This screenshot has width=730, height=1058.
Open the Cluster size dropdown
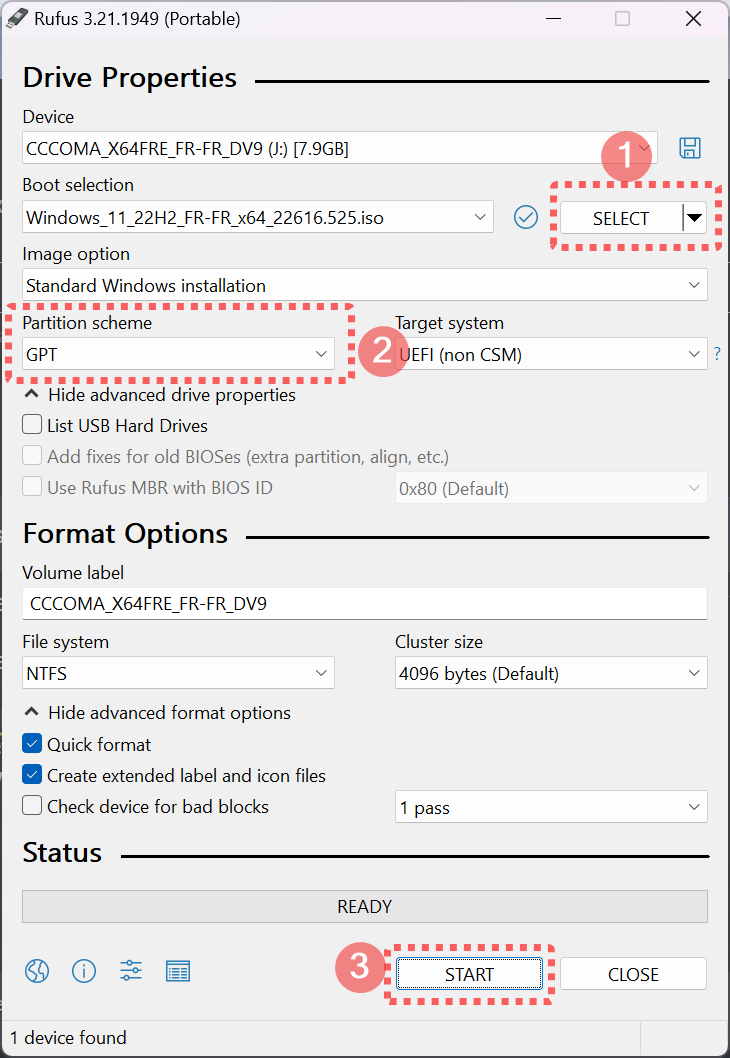click(551, 673)
